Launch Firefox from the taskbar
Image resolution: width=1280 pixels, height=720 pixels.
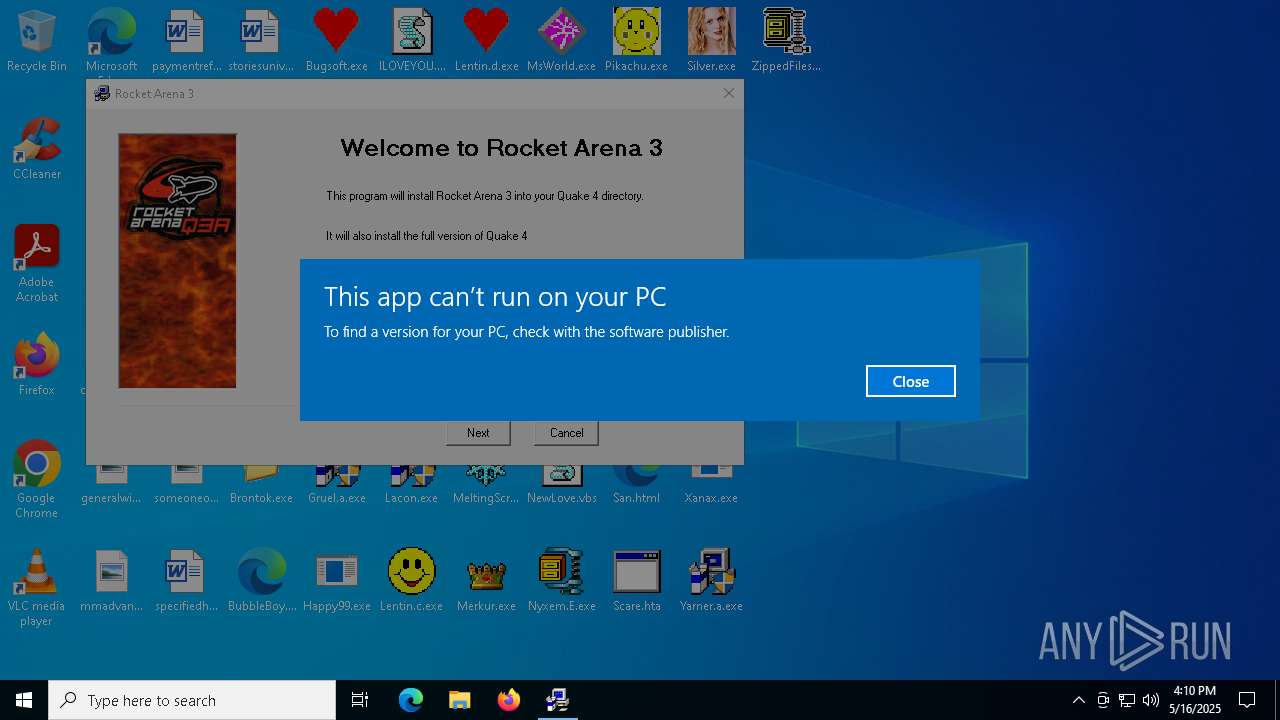[508, 700]
